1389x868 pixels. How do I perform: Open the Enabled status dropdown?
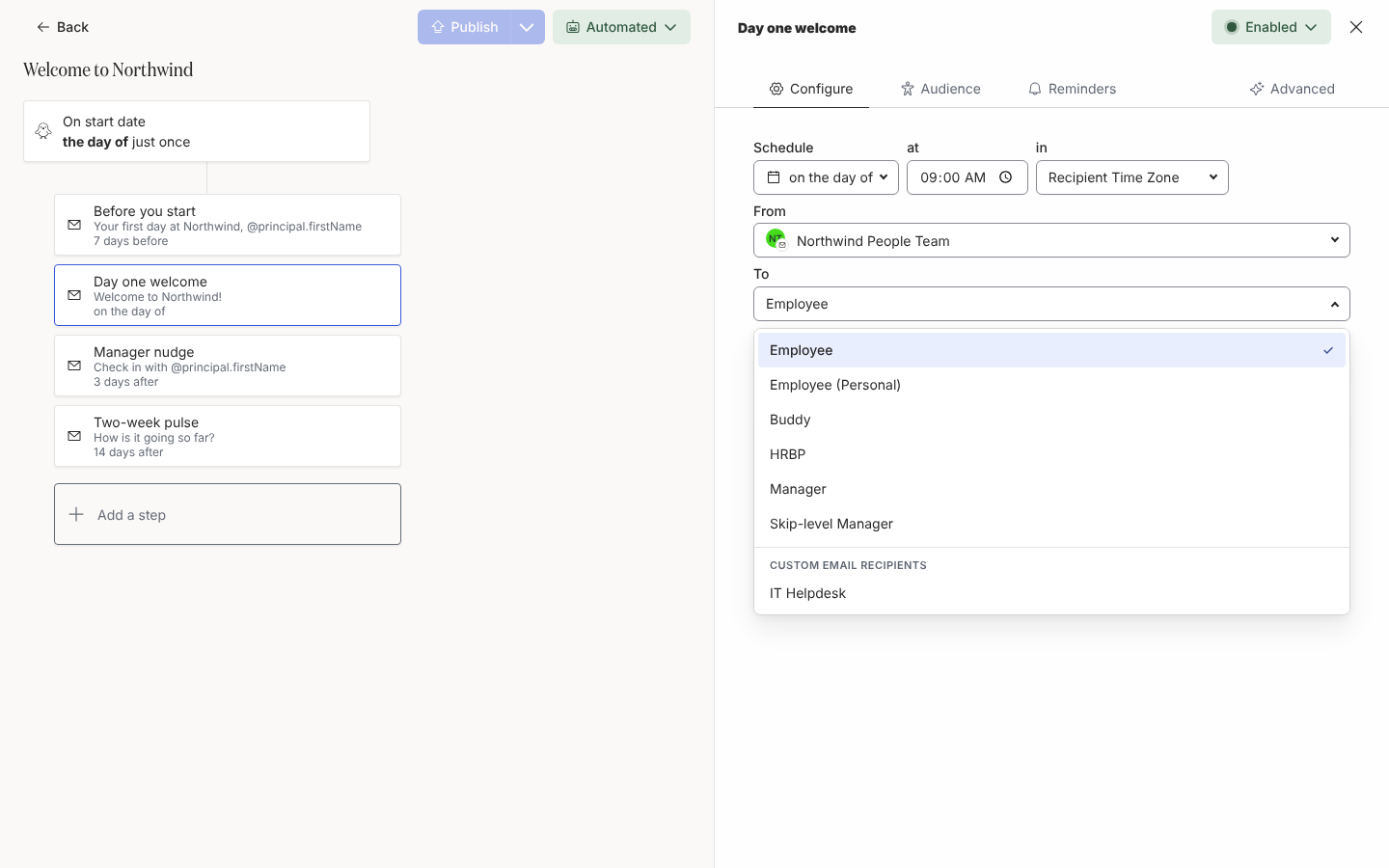point(1271,27)
